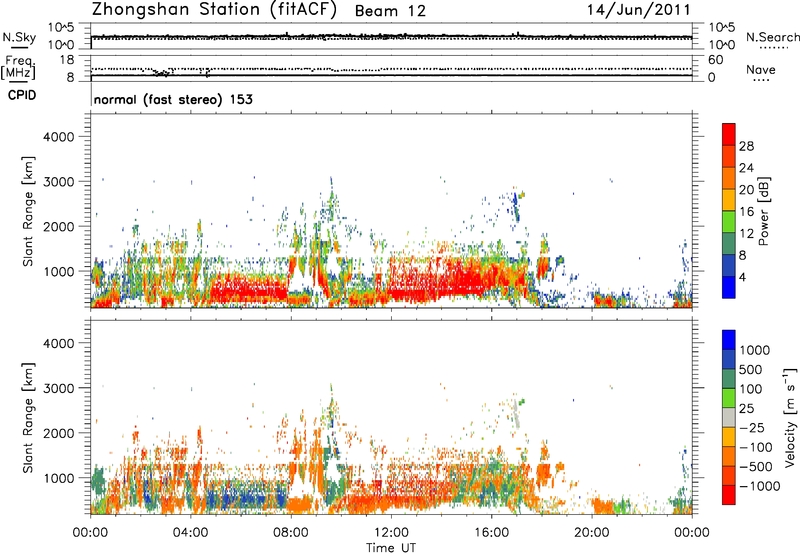
Task: Click "Slant Range [km]" label of power panel
Action: pos(28,211)
